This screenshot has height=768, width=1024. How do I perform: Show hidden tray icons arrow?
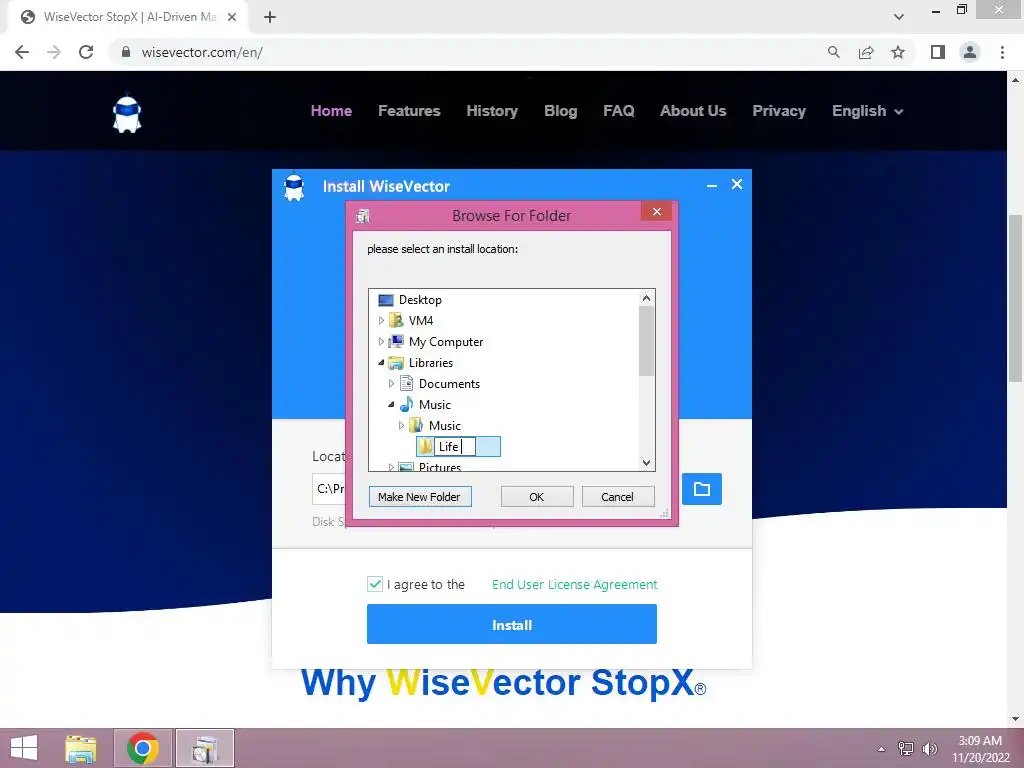point(882,749)
